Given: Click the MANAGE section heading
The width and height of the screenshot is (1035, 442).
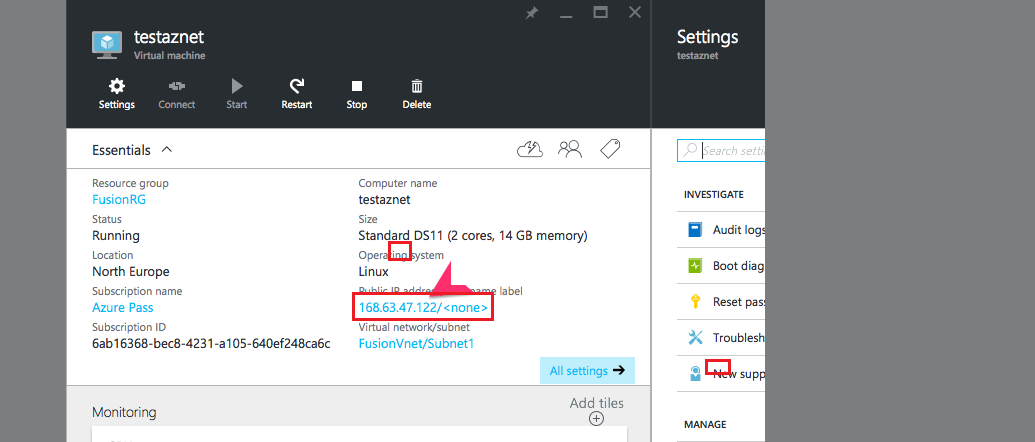Looking at the screenshot, I should [705, 424].
